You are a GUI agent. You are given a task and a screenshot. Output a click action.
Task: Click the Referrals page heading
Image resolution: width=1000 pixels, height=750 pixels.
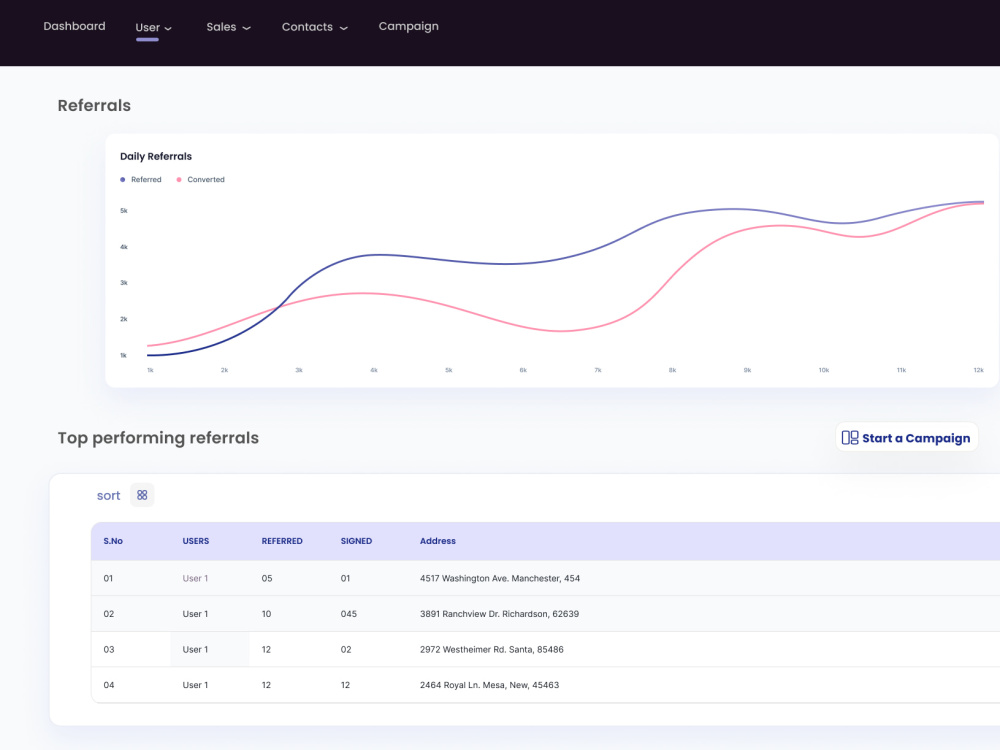94,105
